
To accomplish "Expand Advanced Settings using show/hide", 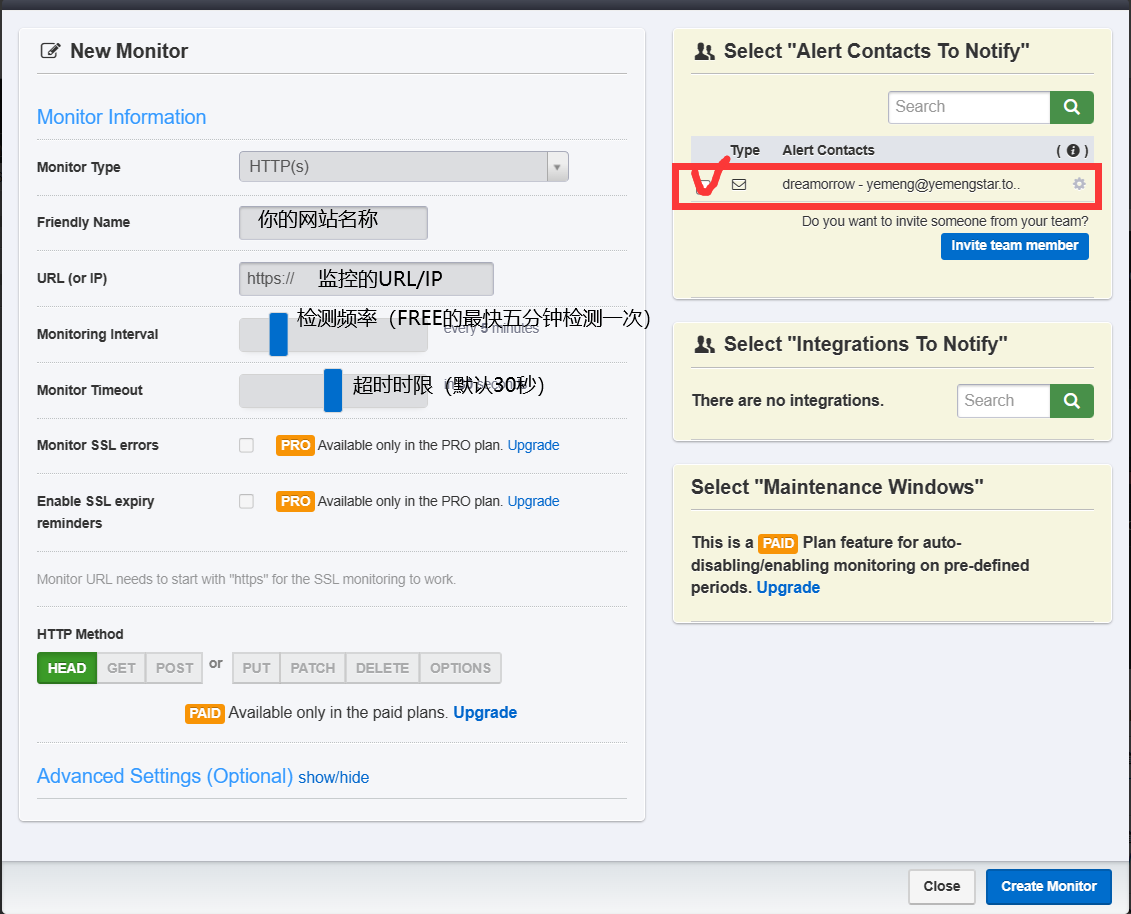I will (333, 777).
